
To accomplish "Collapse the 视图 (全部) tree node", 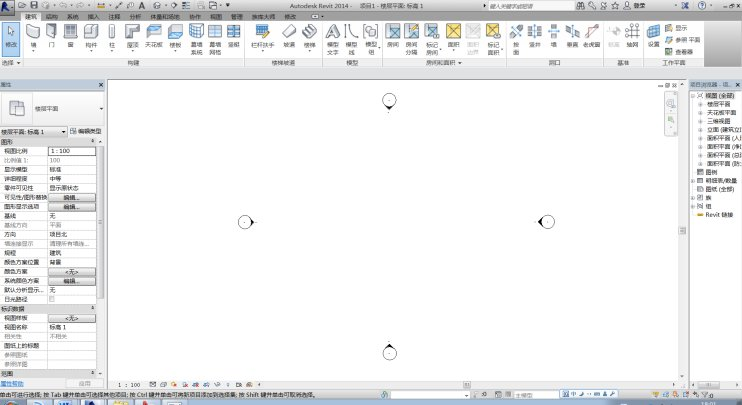I will [693, 96].
